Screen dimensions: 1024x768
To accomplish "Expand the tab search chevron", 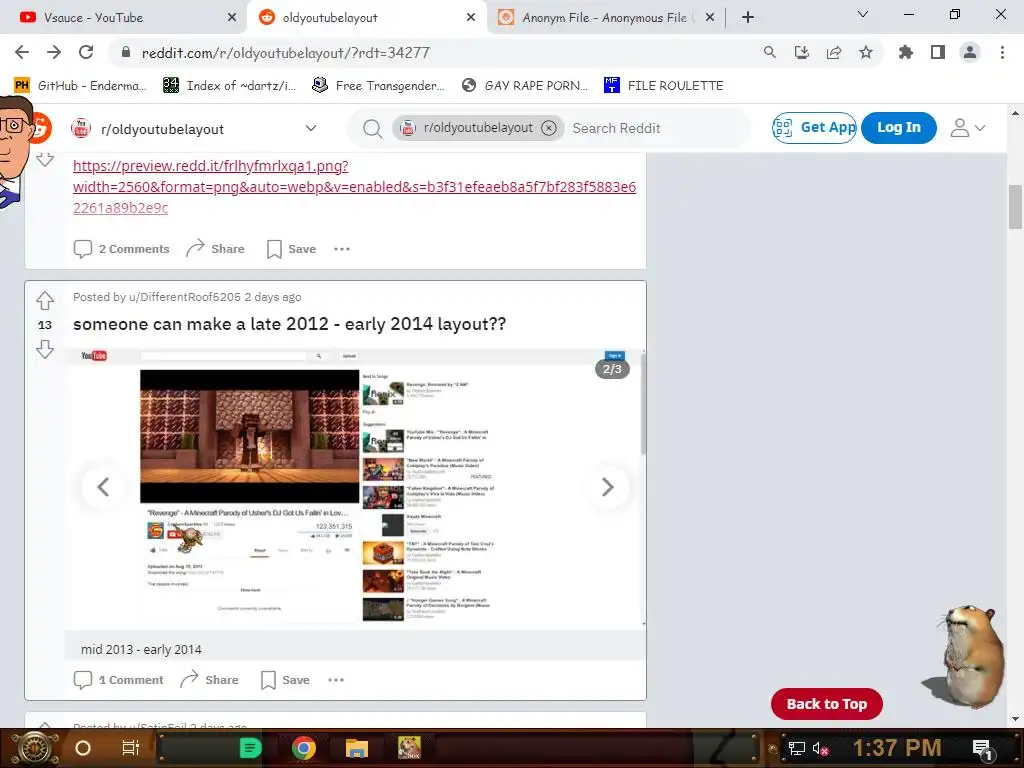I will (863, 14).
